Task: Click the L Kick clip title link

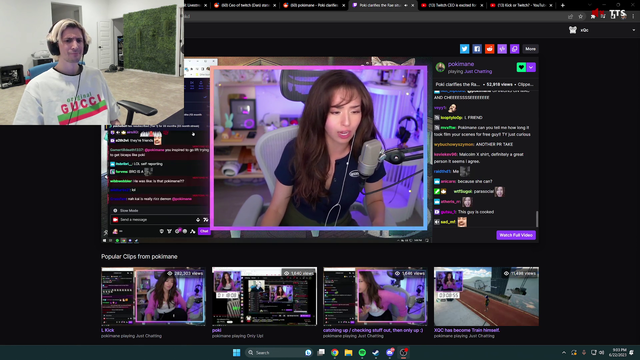Action: click(x=108, y=330)
